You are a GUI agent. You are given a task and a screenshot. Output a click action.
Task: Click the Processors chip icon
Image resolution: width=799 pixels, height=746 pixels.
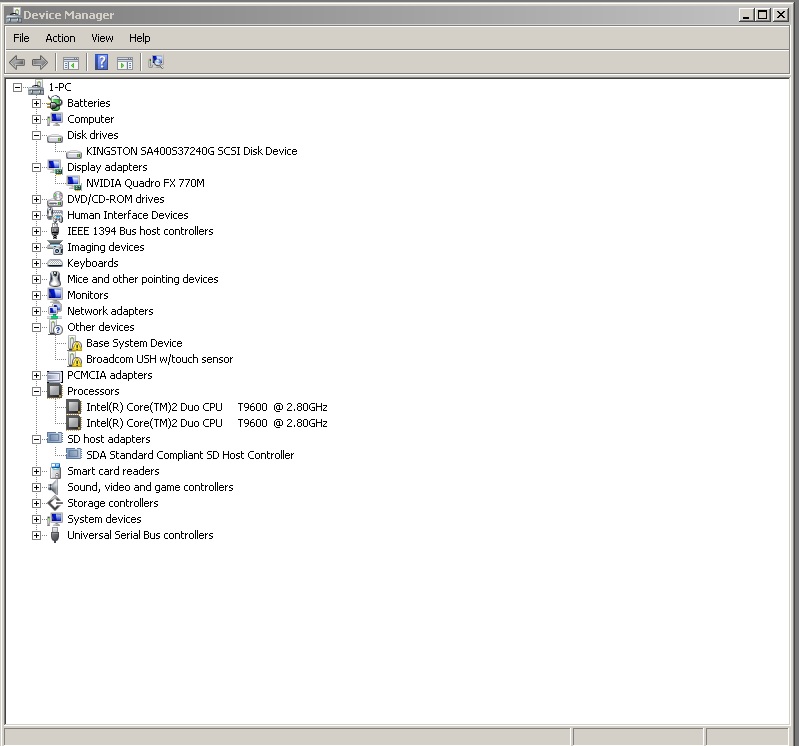55,391
